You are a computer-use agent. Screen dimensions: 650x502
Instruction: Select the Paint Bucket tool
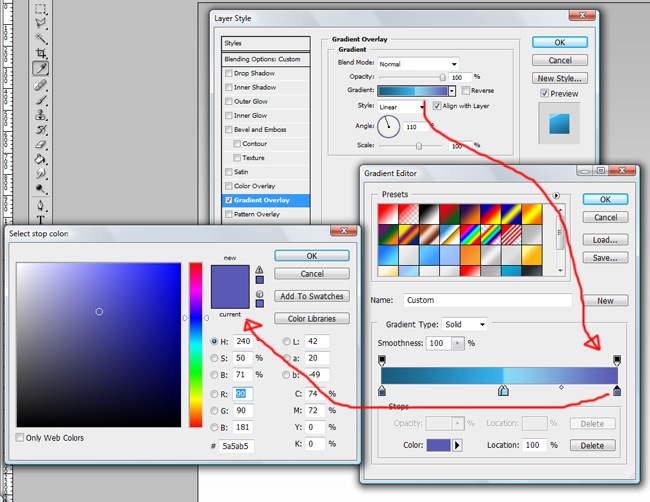point(41,158)
